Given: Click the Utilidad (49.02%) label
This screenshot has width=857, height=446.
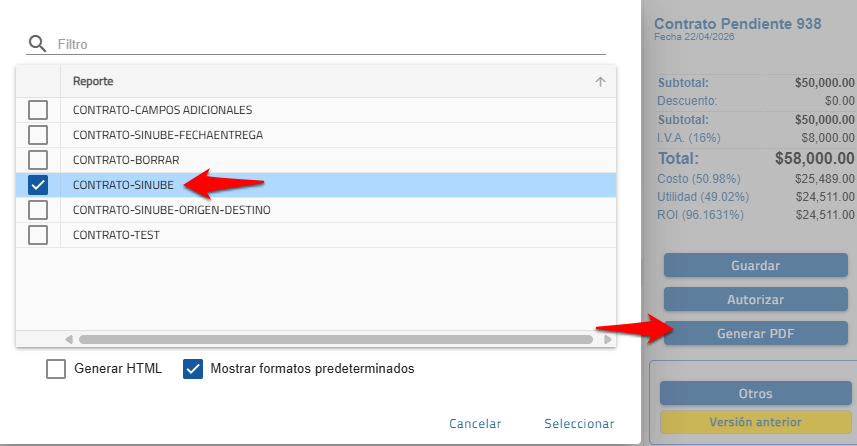Looking at the screenshot, I should tap(703, 197).
